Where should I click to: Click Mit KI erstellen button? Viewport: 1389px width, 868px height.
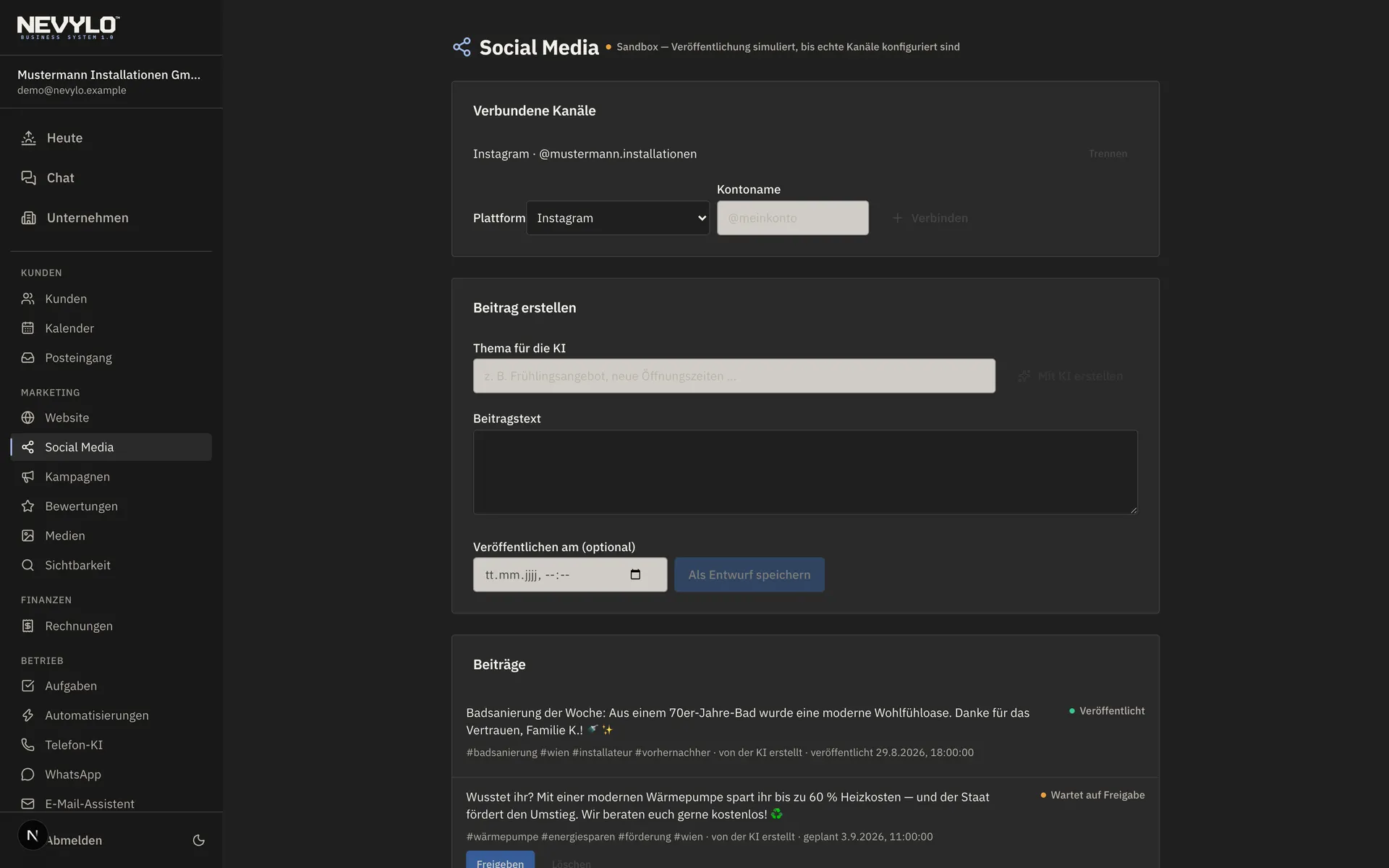click(1070, 376)
